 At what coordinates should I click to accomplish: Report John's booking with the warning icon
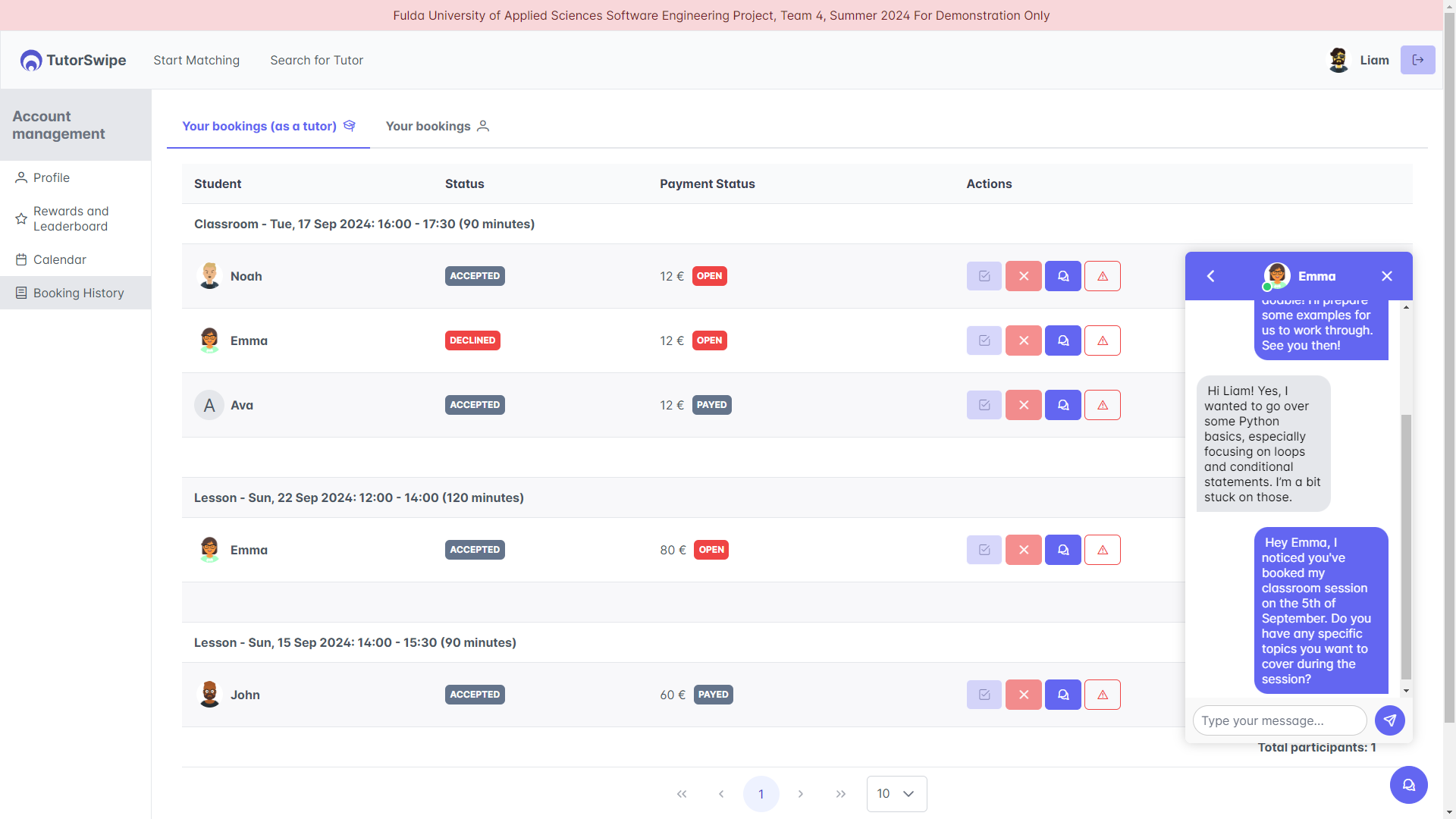[1102, 695]
